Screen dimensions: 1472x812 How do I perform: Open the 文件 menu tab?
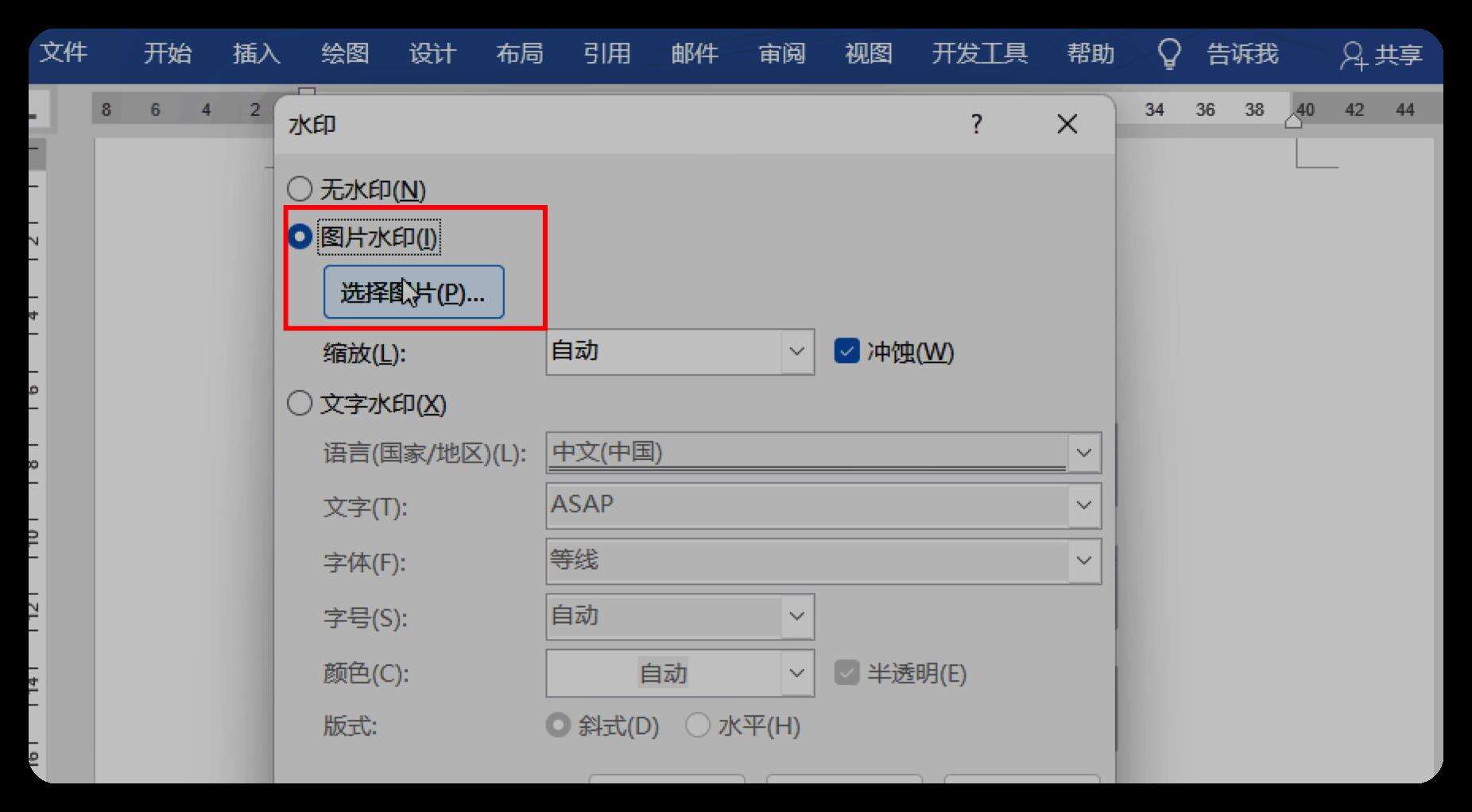click(64, 52)
